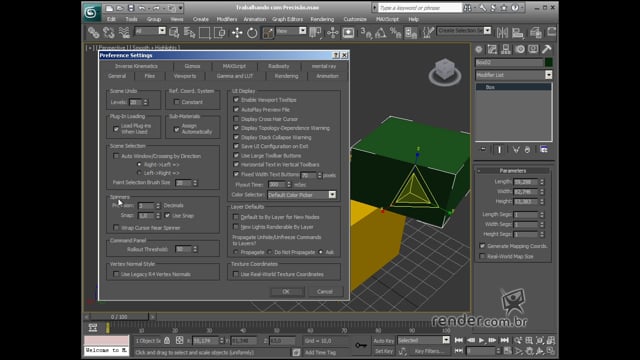Open the Display command panel tab
Image resolution: width=640 pixels, height=360 pixels.
533,49
